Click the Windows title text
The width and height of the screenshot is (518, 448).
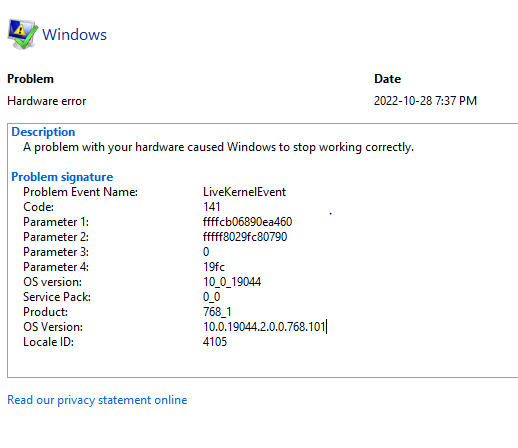pos(74,35)
